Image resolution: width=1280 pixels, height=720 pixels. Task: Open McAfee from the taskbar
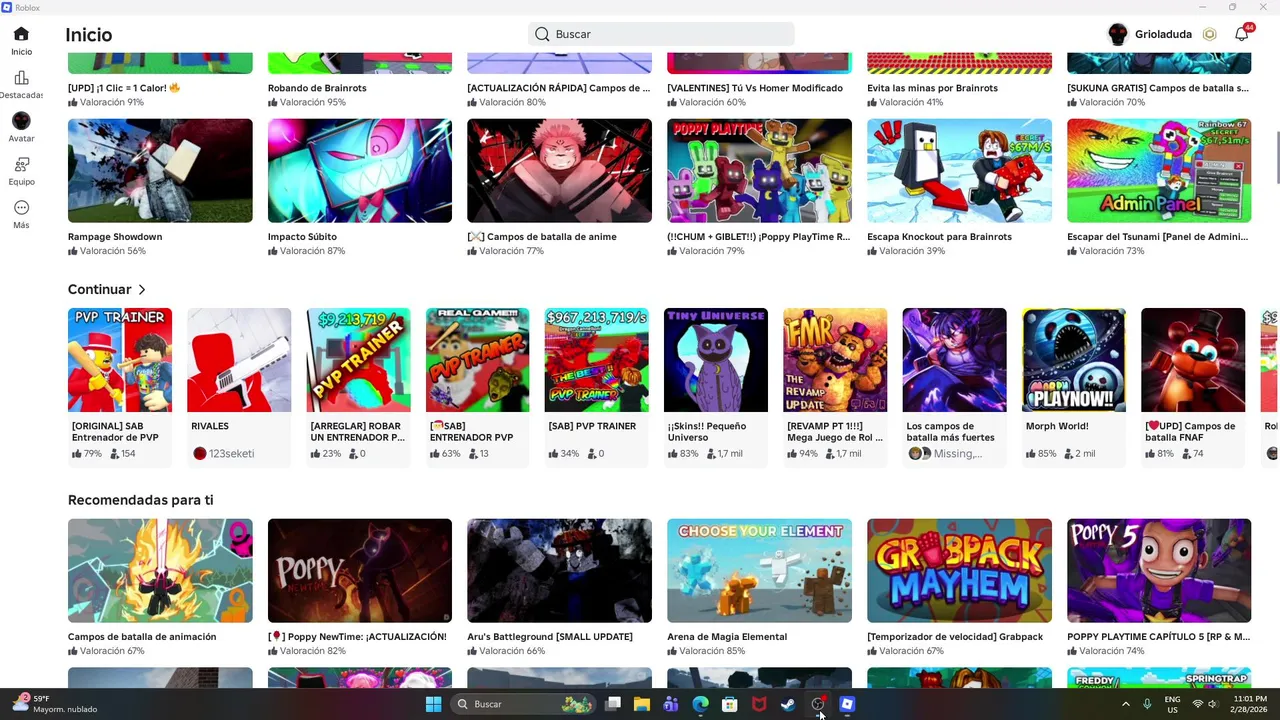(759, 704)
